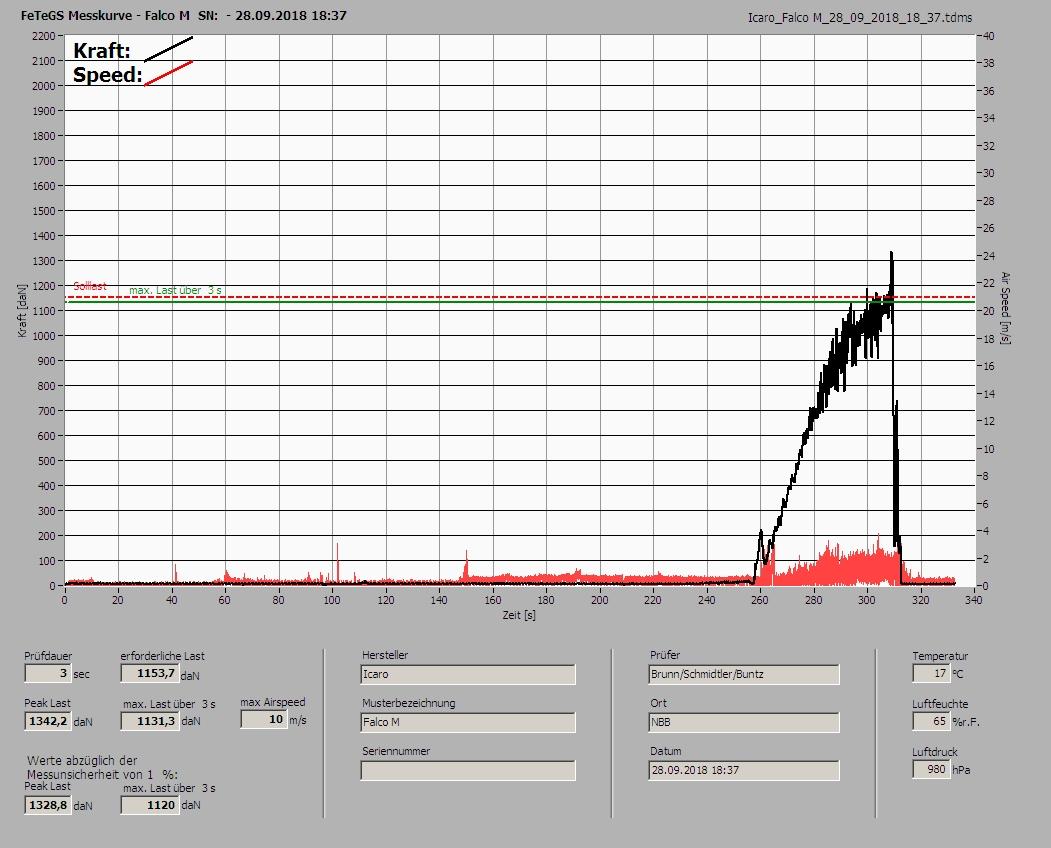Select corrected max. Last field 1120
Screen dimensions: 1051x848
tap(149, 805)
